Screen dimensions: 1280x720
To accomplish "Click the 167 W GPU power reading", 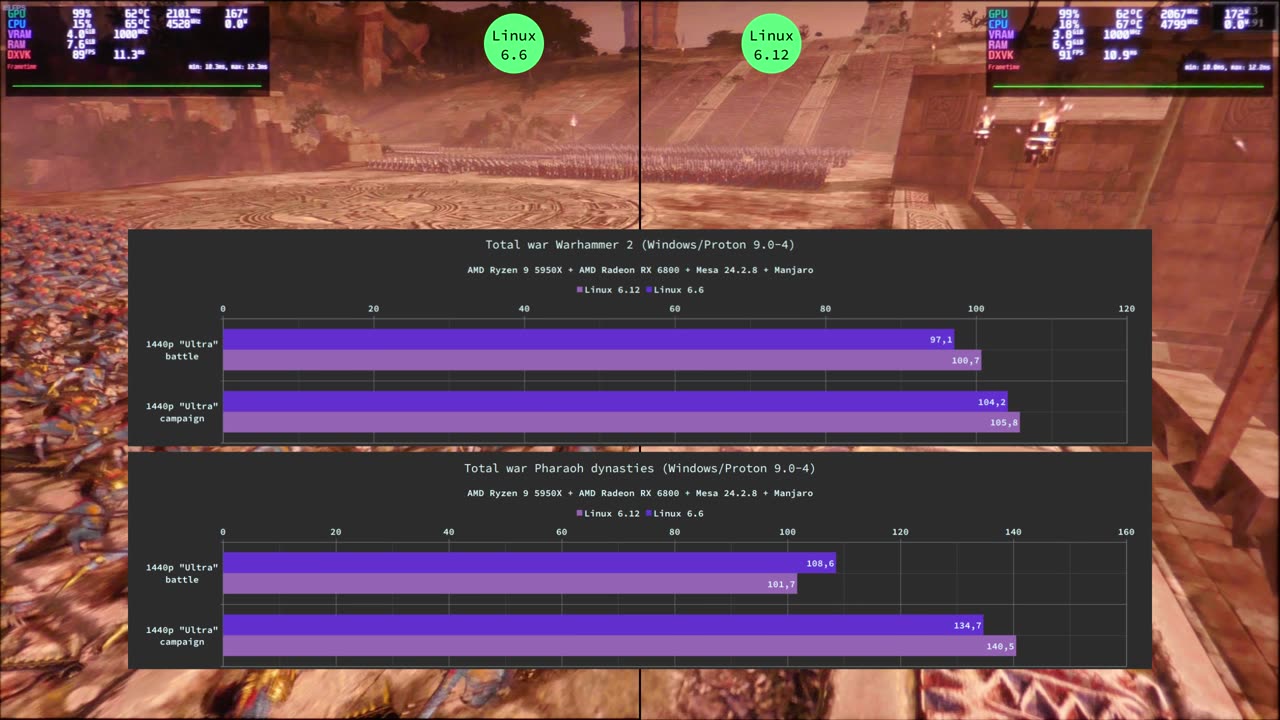I will click(236, 14).
